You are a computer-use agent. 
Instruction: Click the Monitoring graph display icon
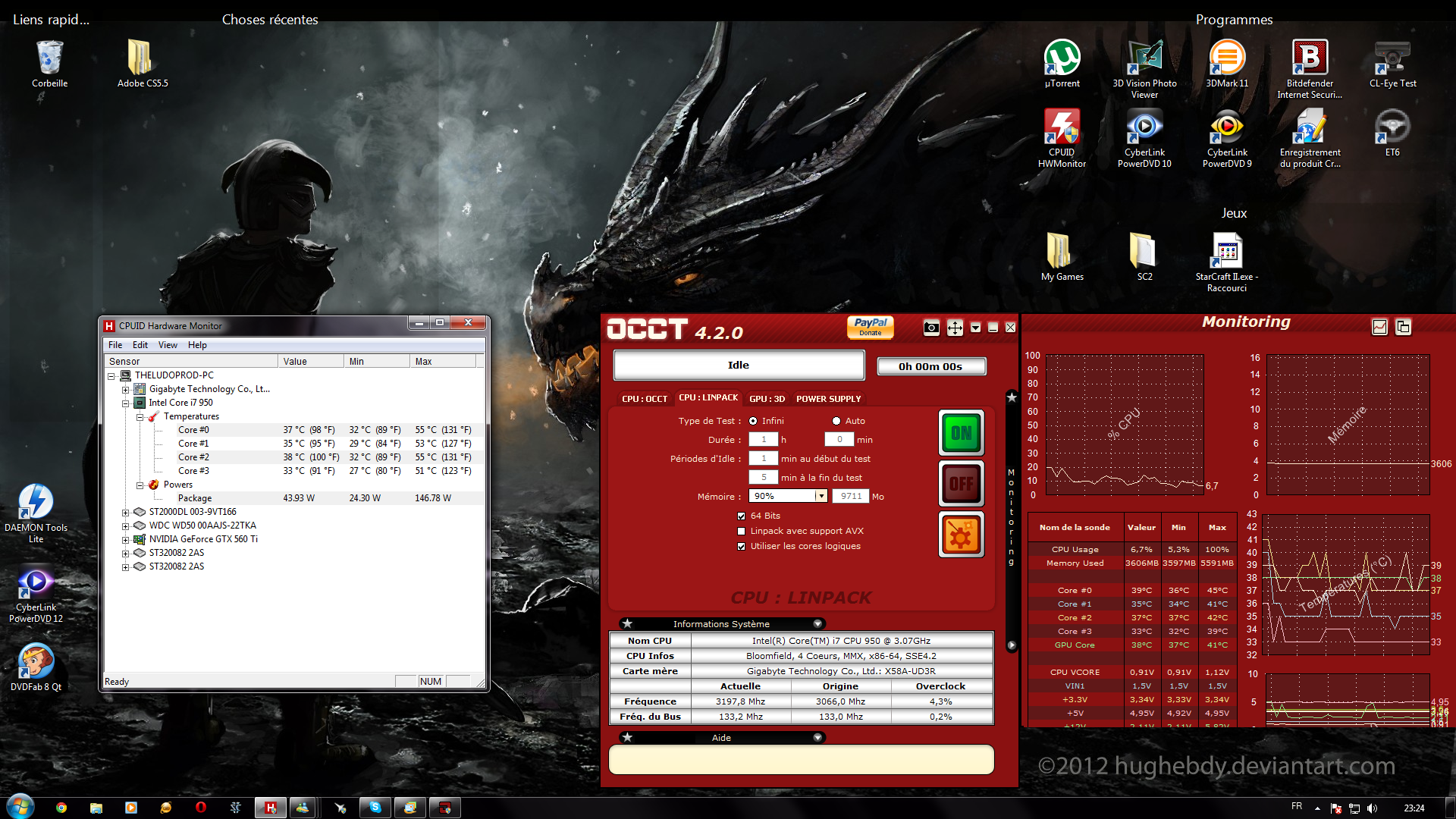1379,327
